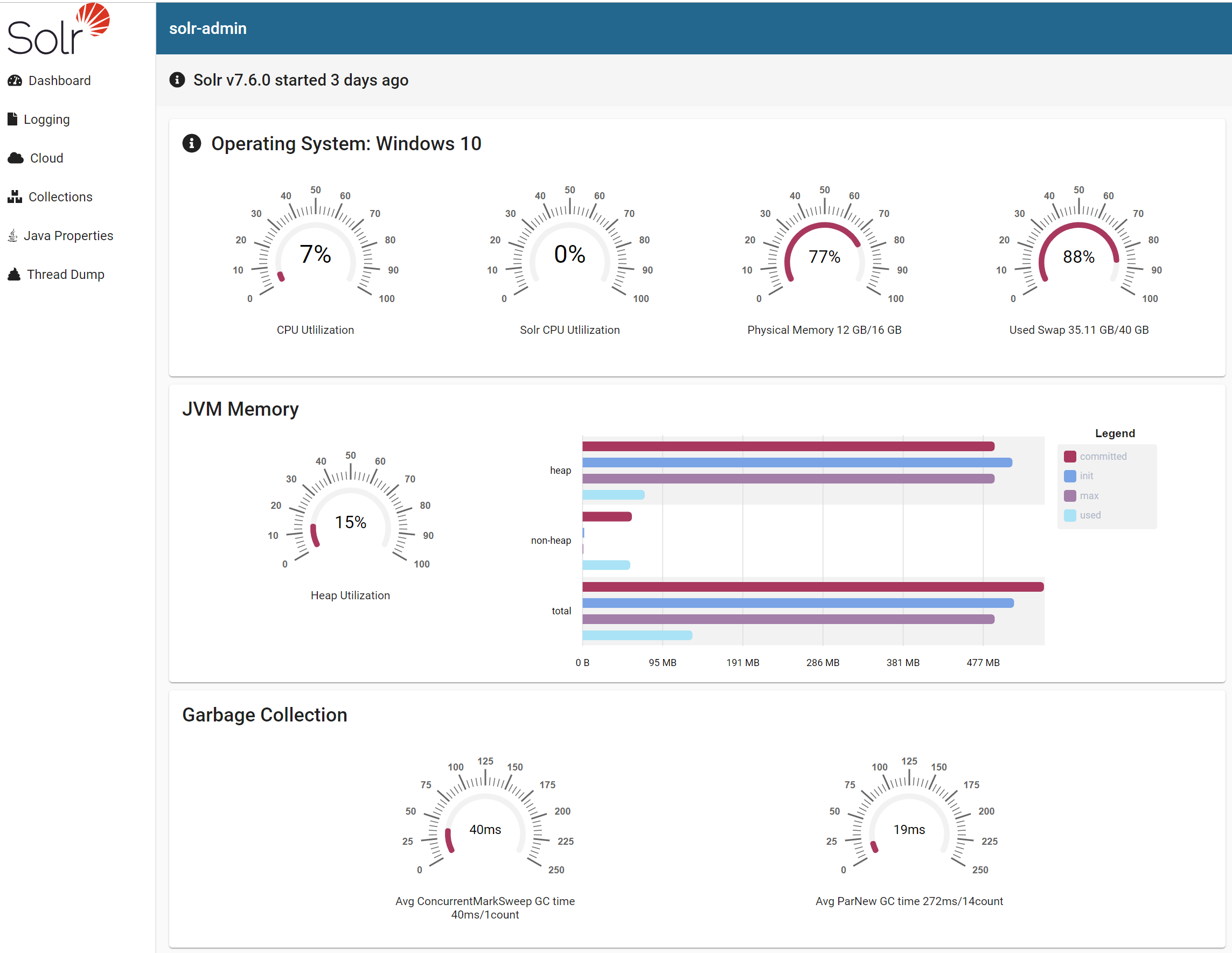Screen dimensions: 1232x953
Task: Toggle init series in chart legend
Action: (x=1086, y=476)
